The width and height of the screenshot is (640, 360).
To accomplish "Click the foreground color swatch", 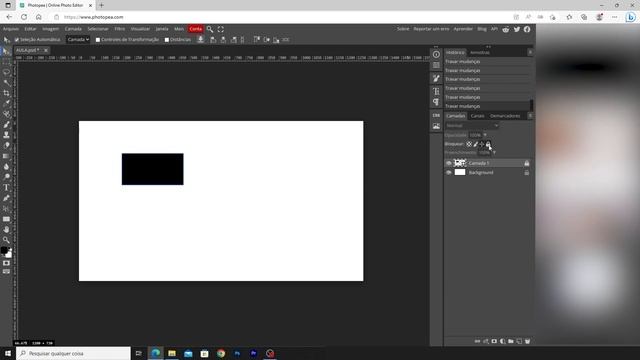I will [x=4, y=250].
